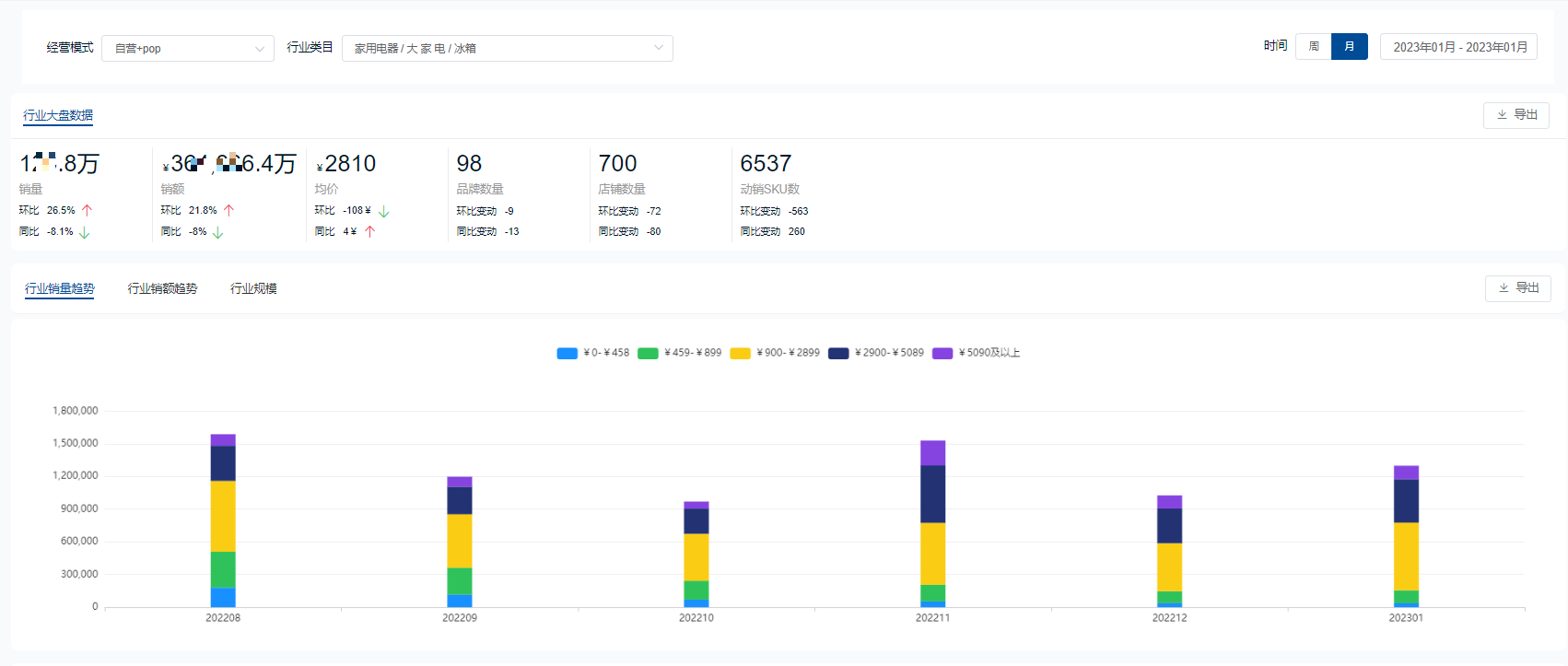Click the green down arrow beside 销量 同比 -8.1%
Screen dimensions: 1568x666
click(x=85, y=232)
